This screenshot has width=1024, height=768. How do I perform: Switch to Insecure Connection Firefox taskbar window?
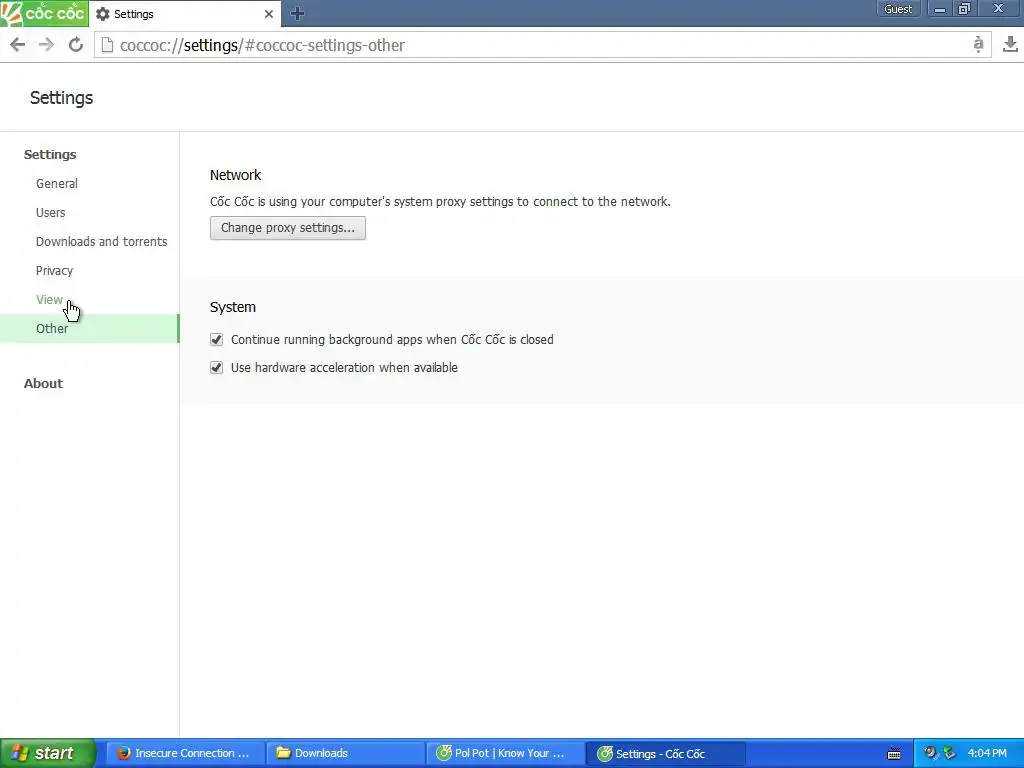pos(185,754)
